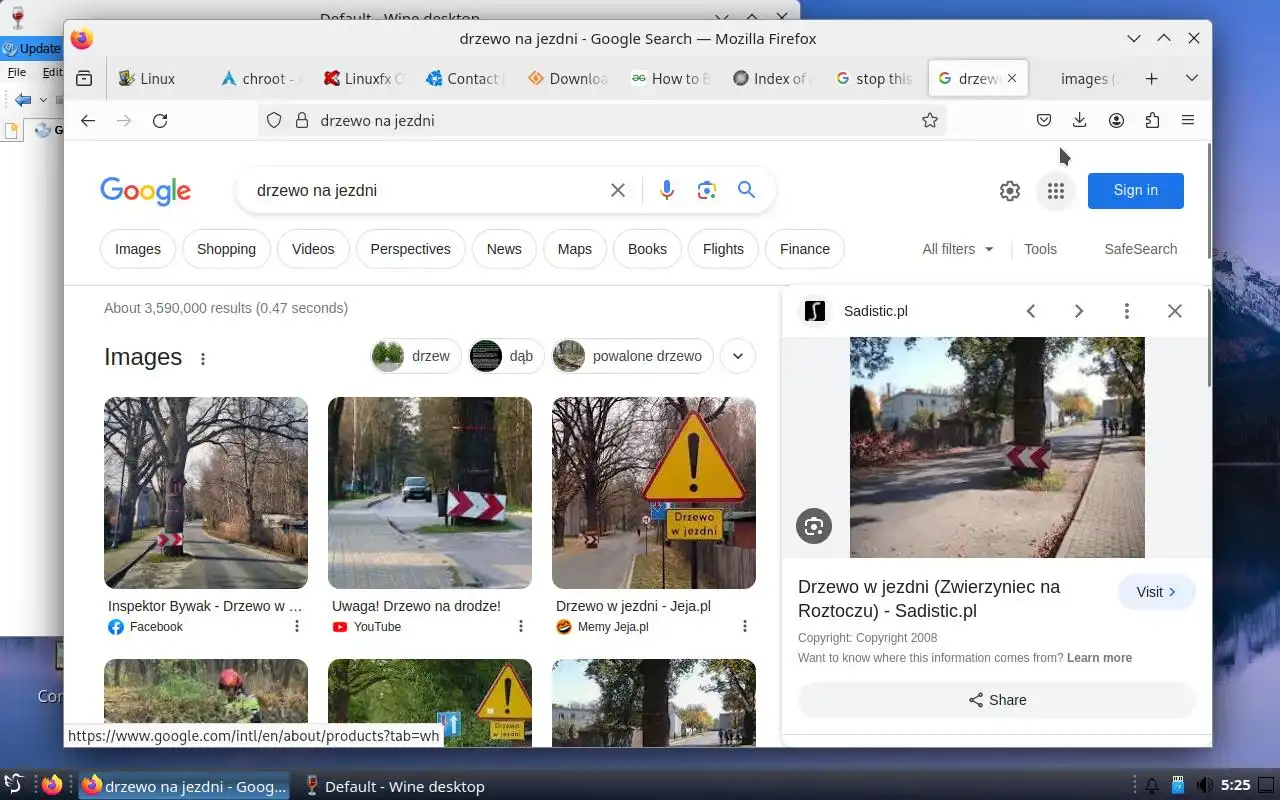Follow the Learn more link
Screen dimensions: 1280x800
tap(1099, 658)
